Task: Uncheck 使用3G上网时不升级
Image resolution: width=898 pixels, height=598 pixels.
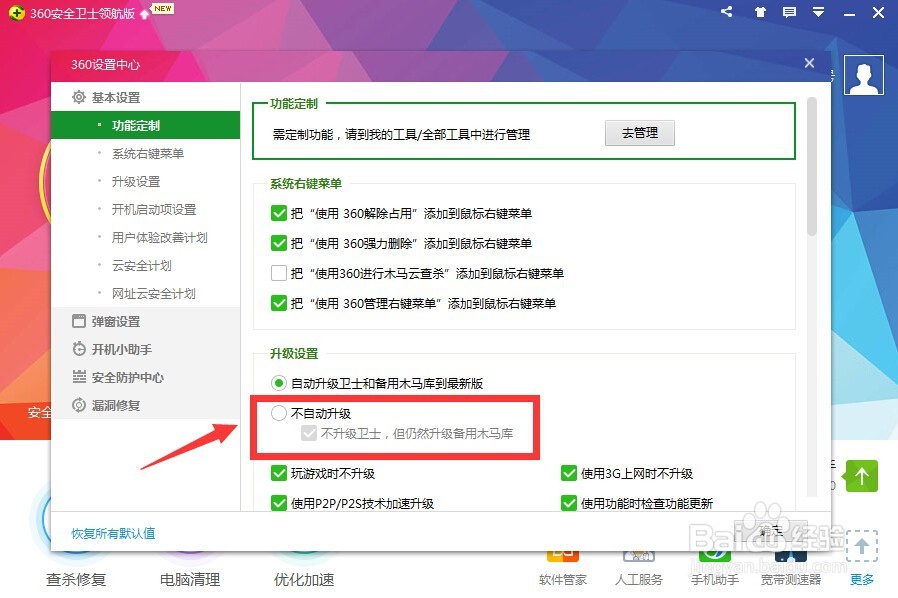Action: [x=569, y=473]
